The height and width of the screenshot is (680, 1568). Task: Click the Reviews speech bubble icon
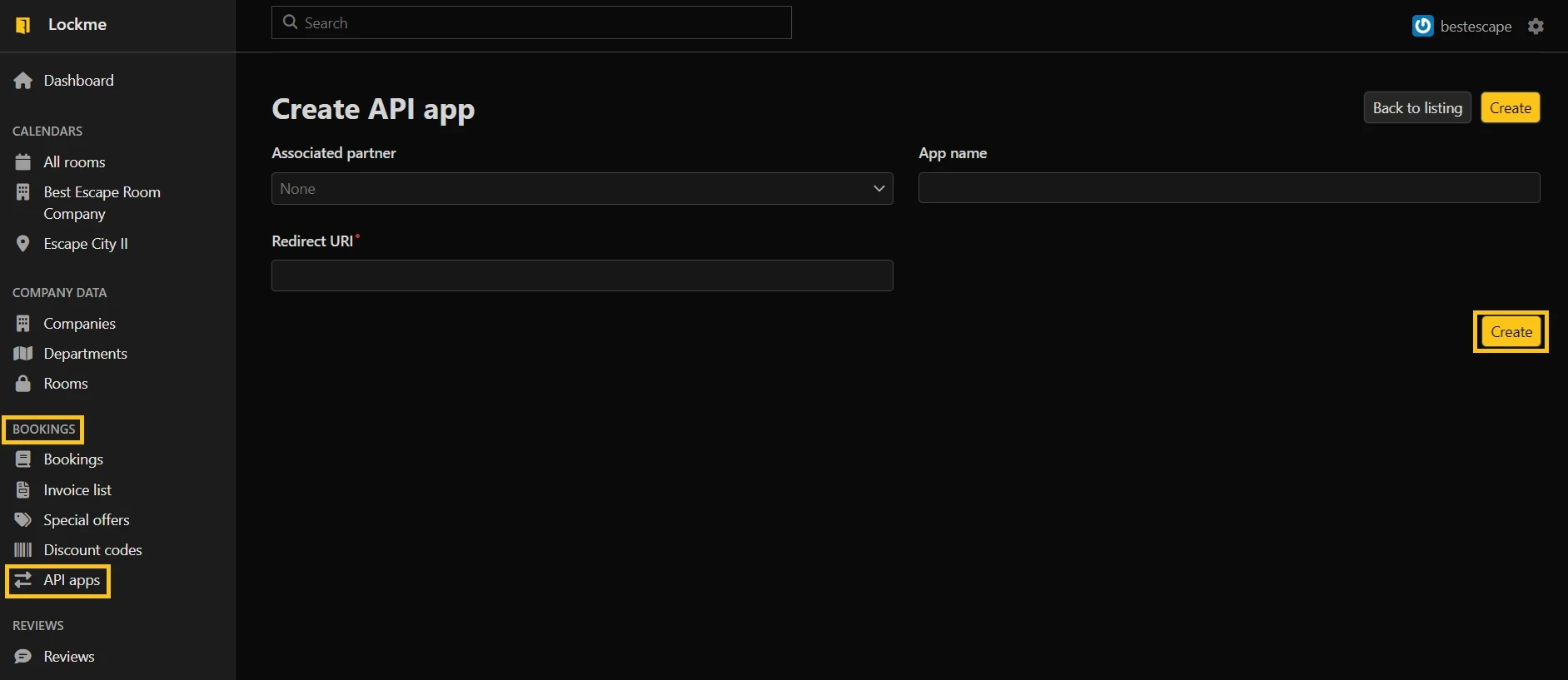[23, 657]
